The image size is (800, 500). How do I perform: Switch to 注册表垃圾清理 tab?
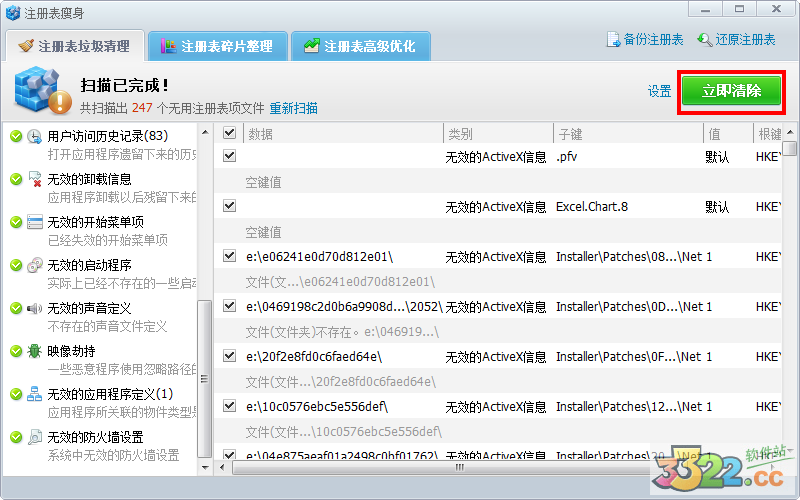[x=74, y=46]
